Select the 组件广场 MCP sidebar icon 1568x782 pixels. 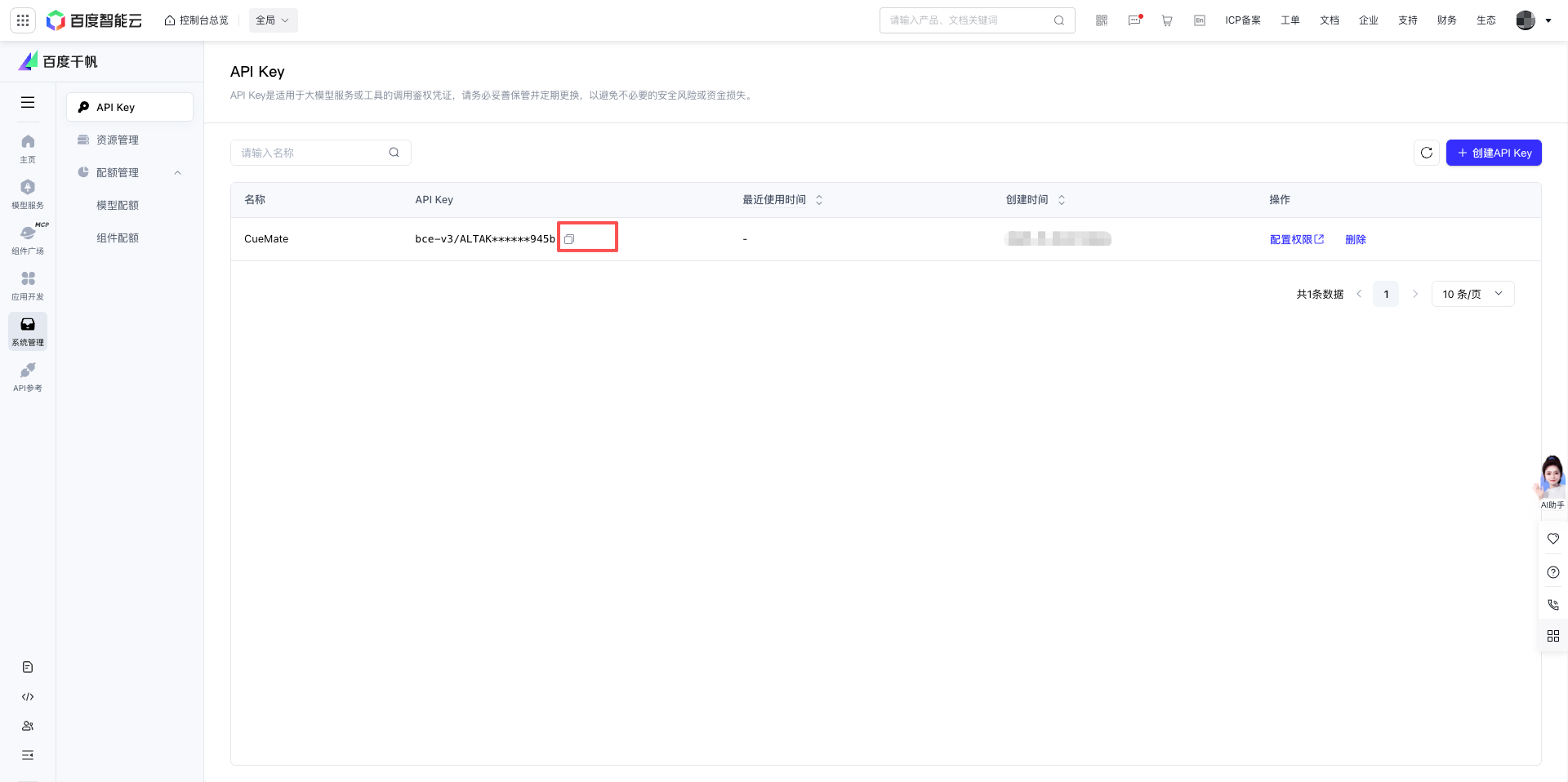pyautogui.click(x=27, y=238)
